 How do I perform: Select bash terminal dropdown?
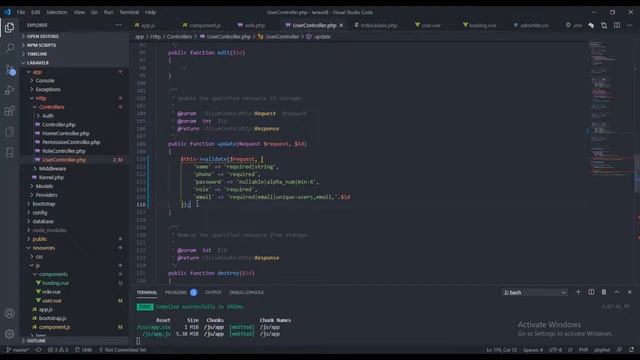tap(534, 292)
